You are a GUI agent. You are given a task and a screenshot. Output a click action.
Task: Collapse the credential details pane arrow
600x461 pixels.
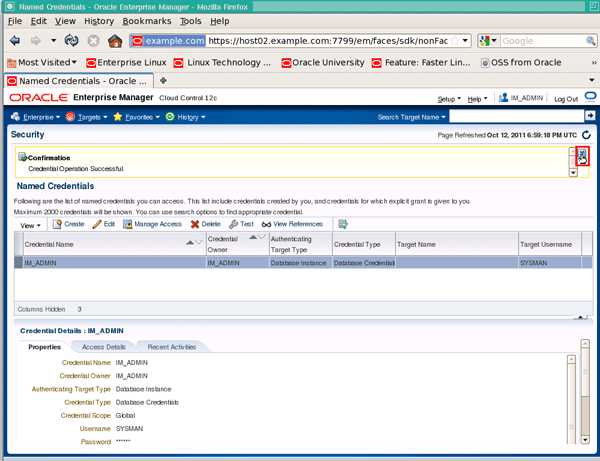pyautogui.click(x=580, y=317)
